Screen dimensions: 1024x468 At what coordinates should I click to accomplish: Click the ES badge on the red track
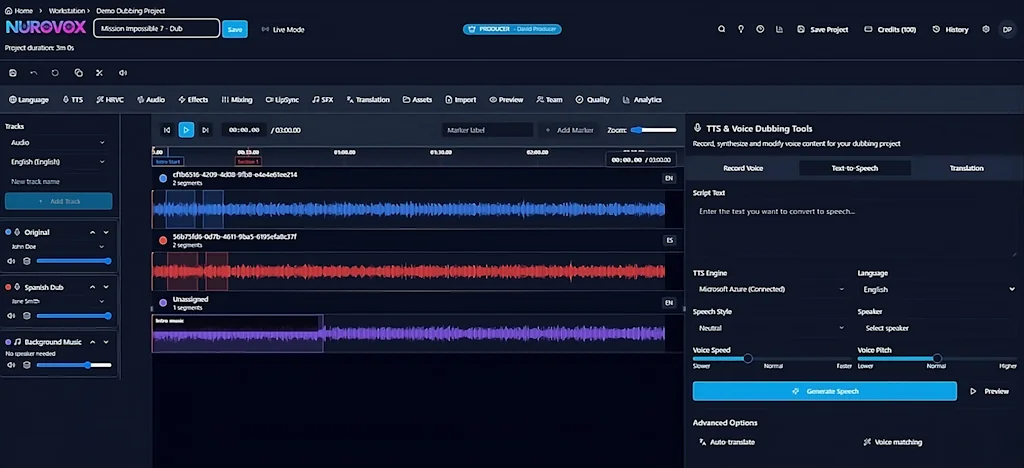[669, 240]
